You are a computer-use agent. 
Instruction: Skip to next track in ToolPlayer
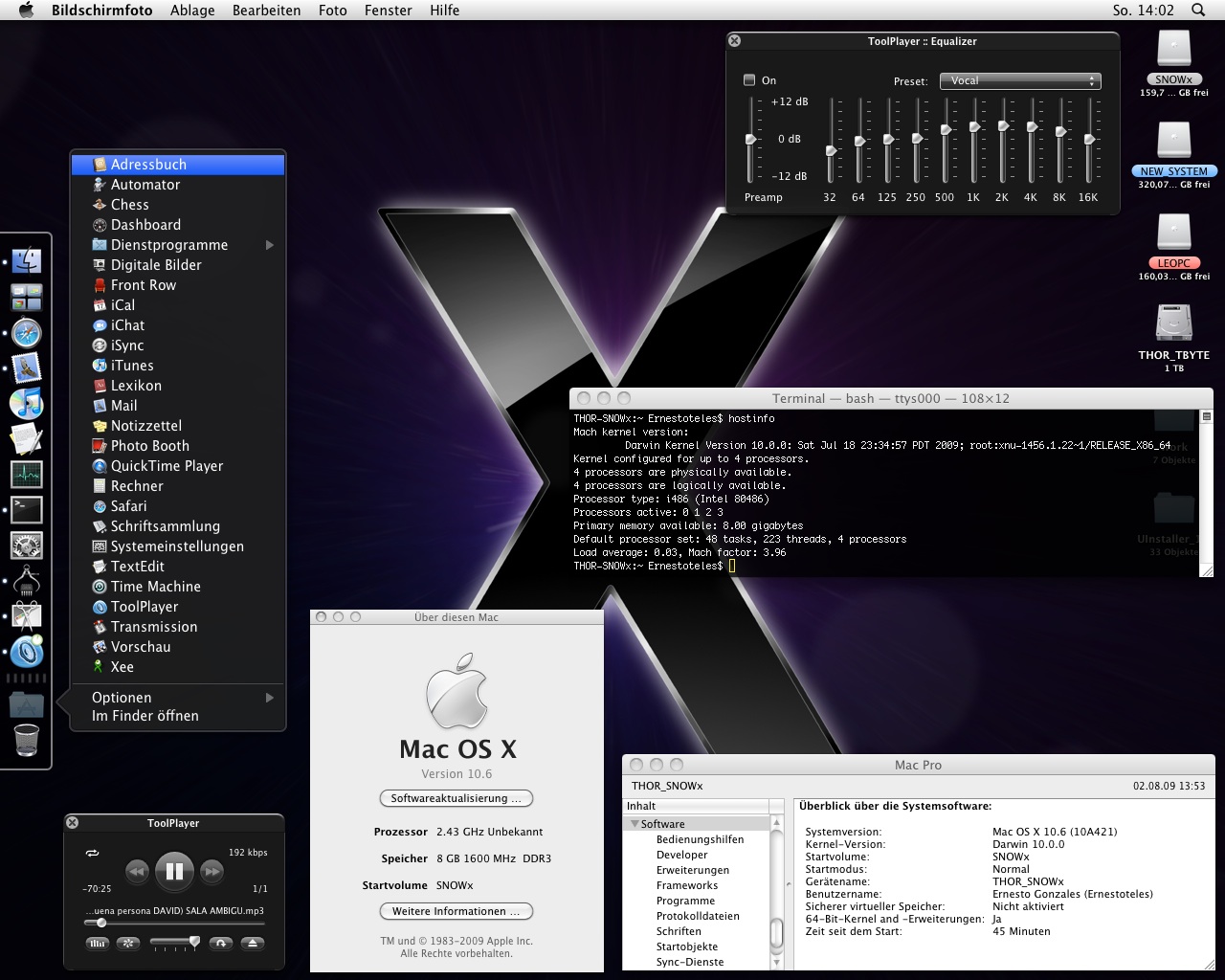pos(212,871)
